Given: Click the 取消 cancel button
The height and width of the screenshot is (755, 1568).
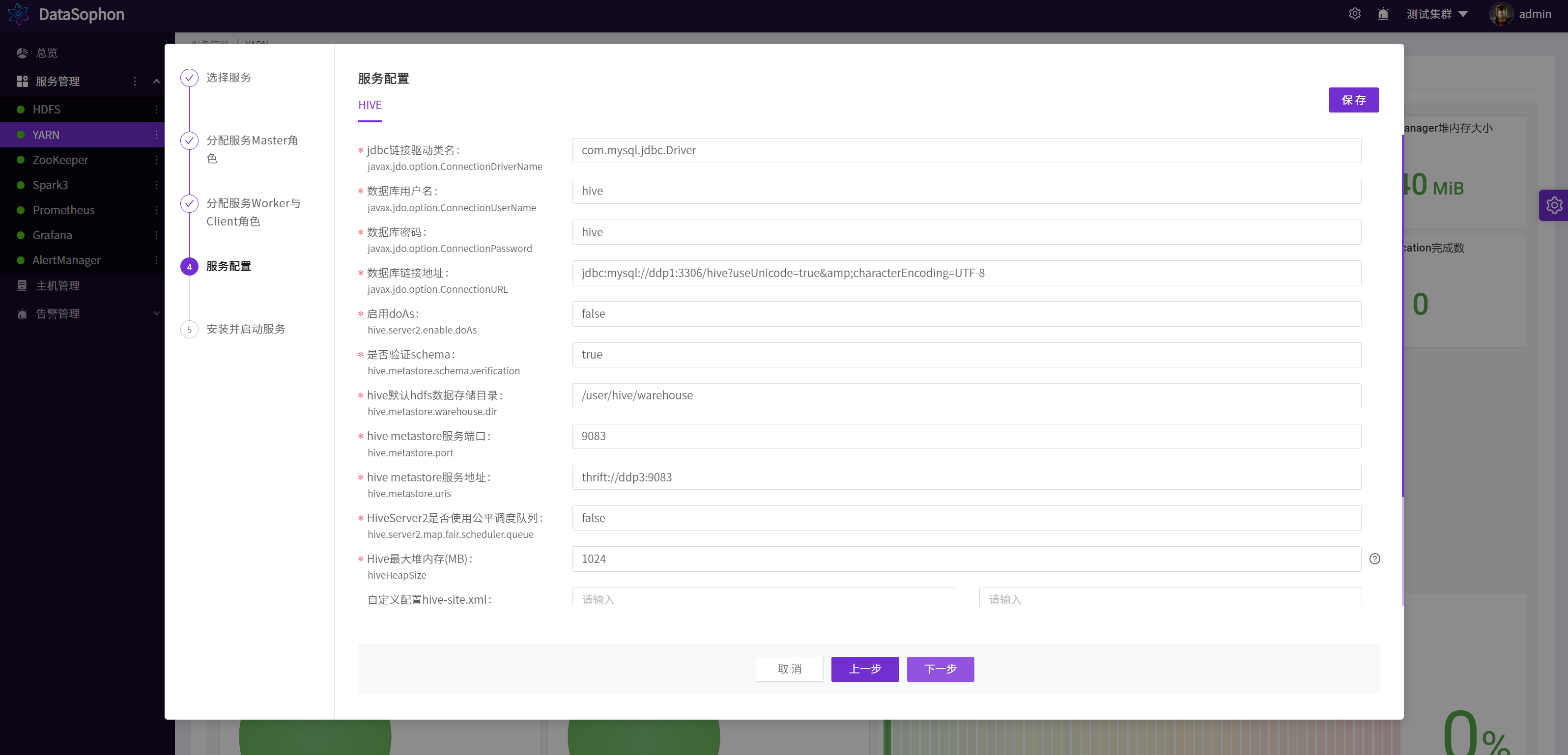Looking at the screenshot, I should coord(789,669).
